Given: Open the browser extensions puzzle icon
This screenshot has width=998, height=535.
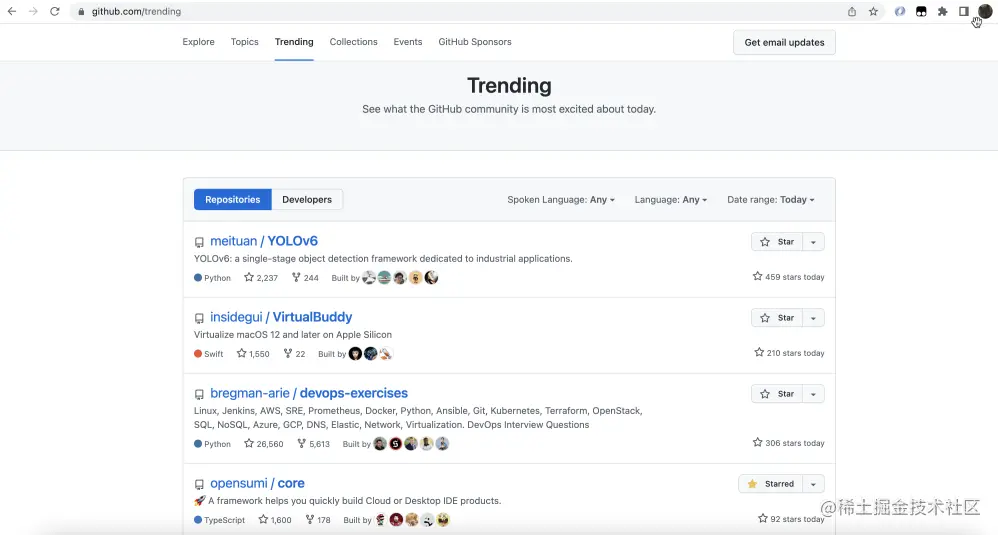Looking at the screenshot, I should (x=943, y=11).
